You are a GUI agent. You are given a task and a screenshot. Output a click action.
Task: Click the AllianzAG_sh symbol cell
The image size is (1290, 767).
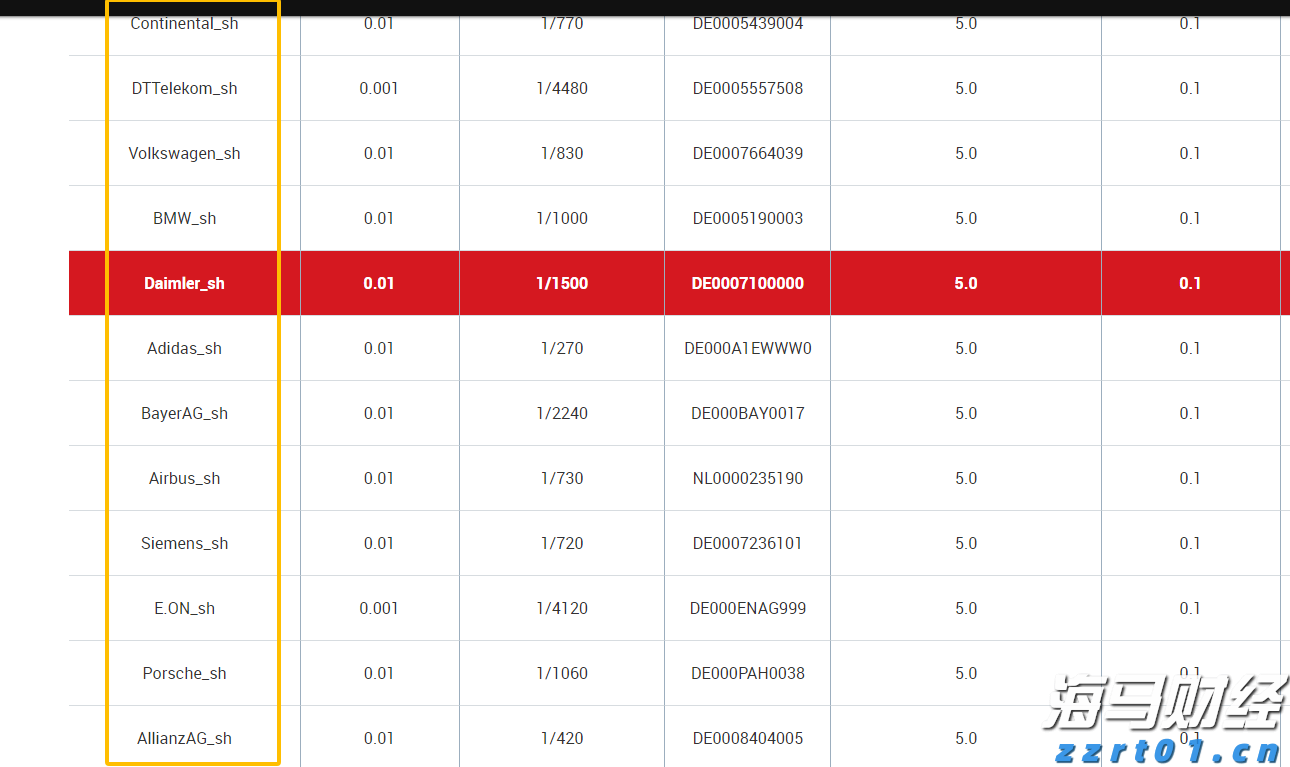[x=184, y=738]
